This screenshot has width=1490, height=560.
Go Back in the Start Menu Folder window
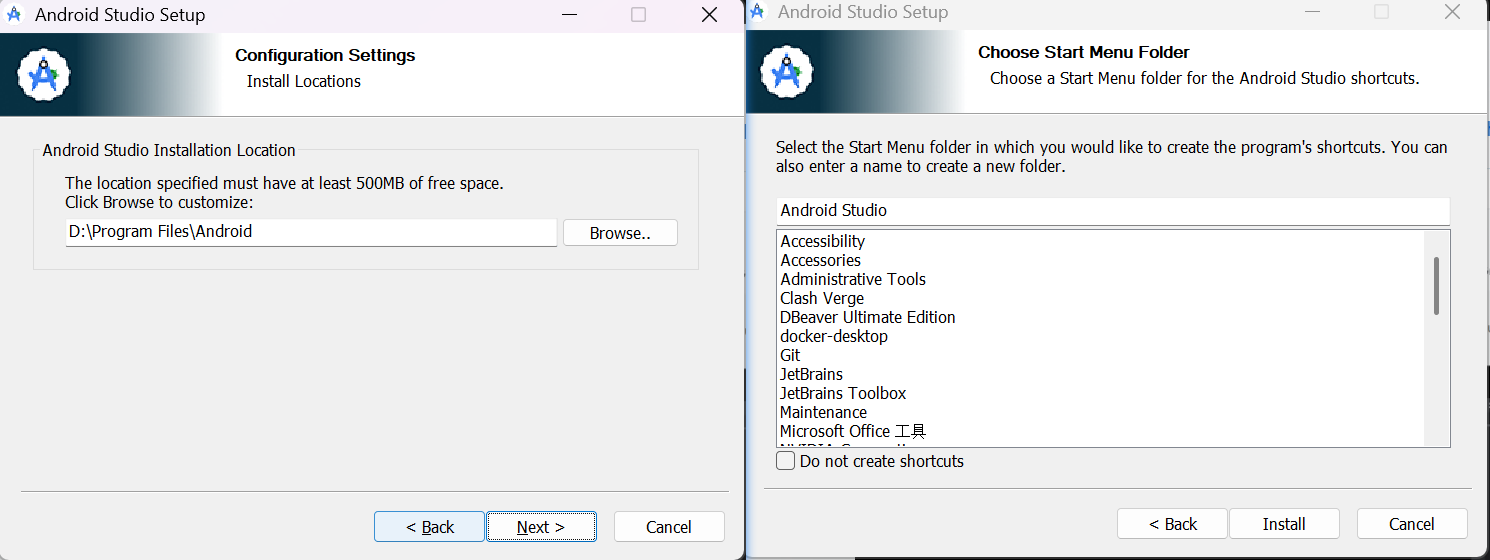(x=1173, y=524)
